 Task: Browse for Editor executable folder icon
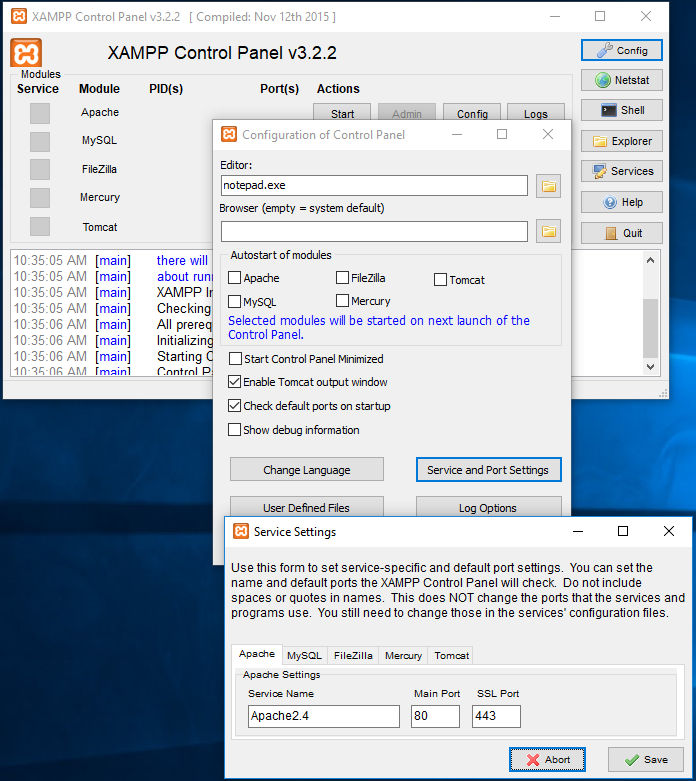[x=549, y=186]
